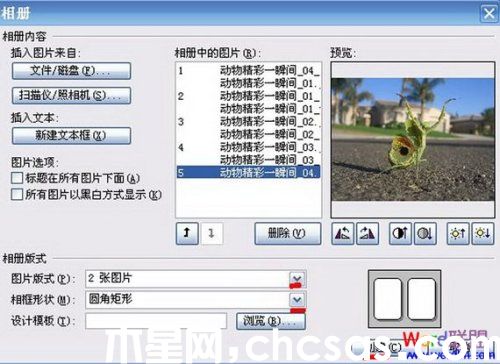
Task: Click the two-picture layout preview thumbnail
Action: point(405,299)
